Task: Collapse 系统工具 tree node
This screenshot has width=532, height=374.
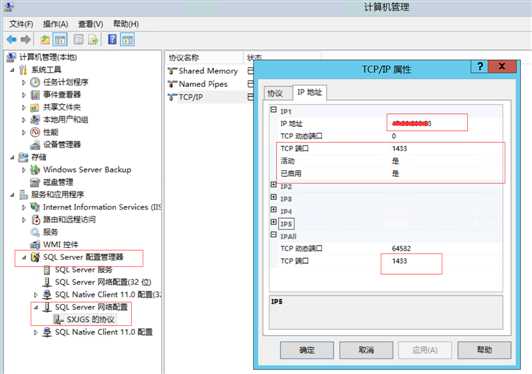Action: pyautogui.click(x=13, y=70)
